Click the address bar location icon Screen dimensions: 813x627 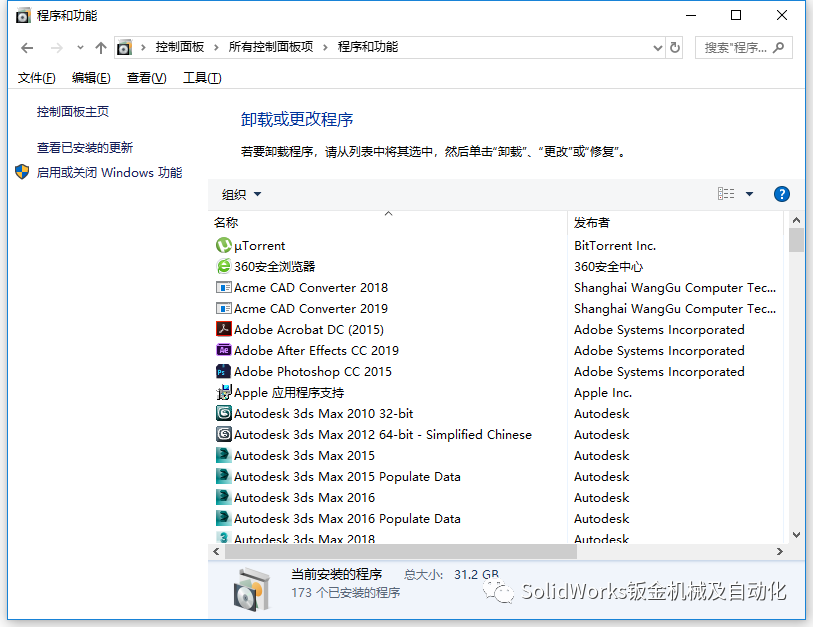pyautogui.click(x=124, y=48)
